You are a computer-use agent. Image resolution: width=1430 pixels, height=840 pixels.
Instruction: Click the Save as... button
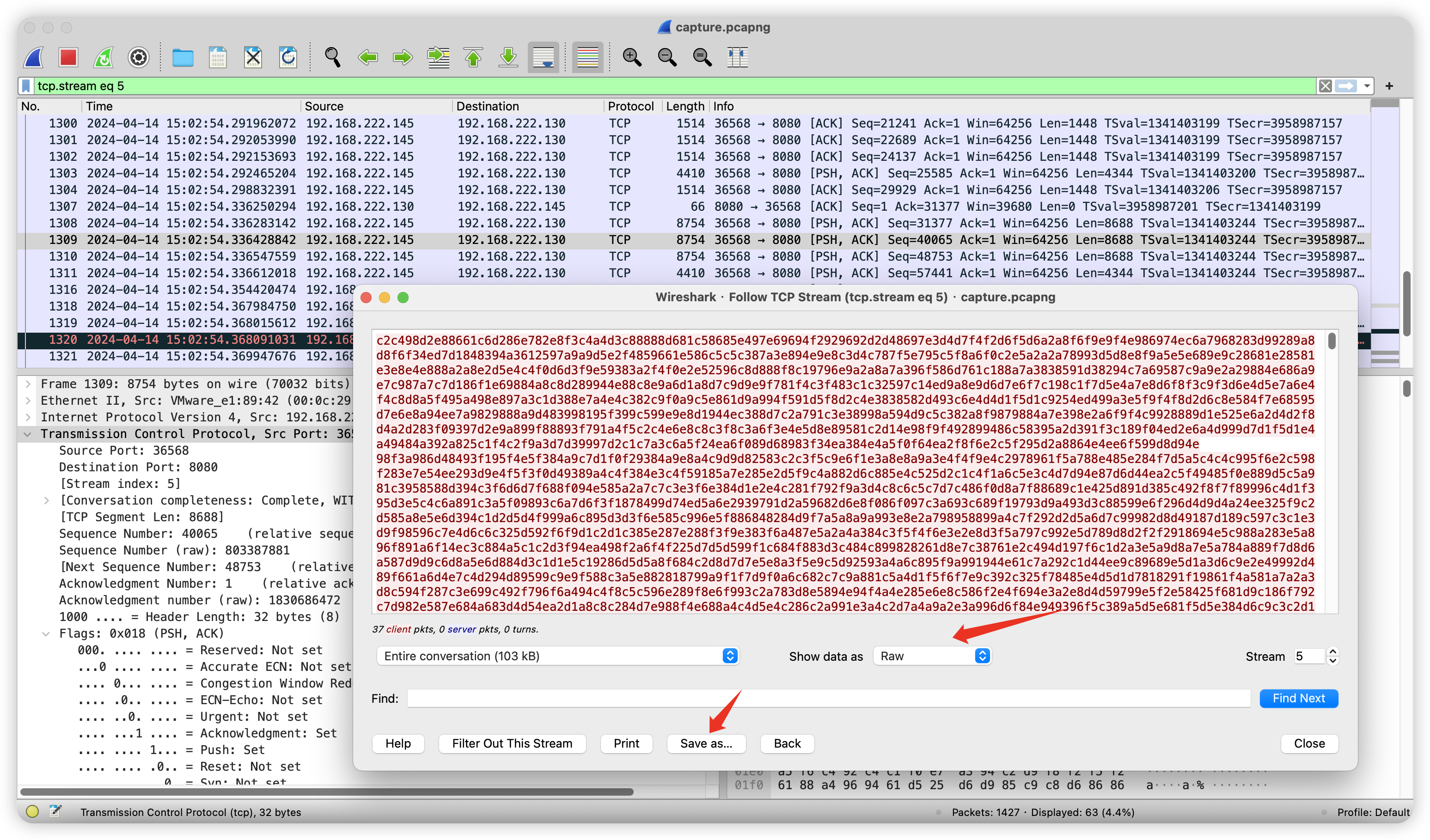click(706, 743)
